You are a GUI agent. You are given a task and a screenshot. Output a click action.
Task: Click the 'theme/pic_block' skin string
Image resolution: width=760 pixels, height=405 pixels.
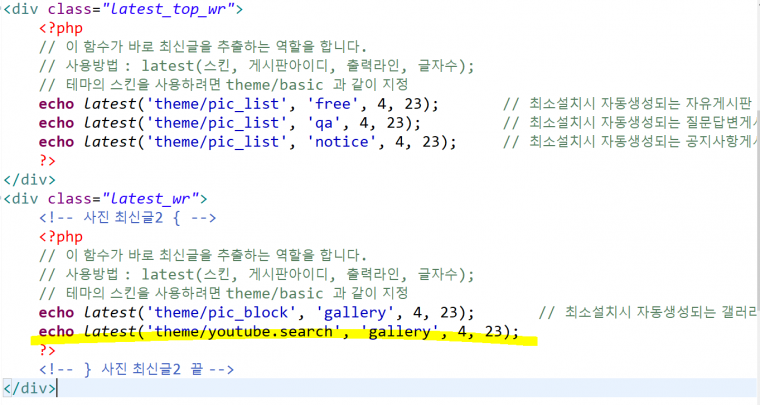[x=222, y=312]
